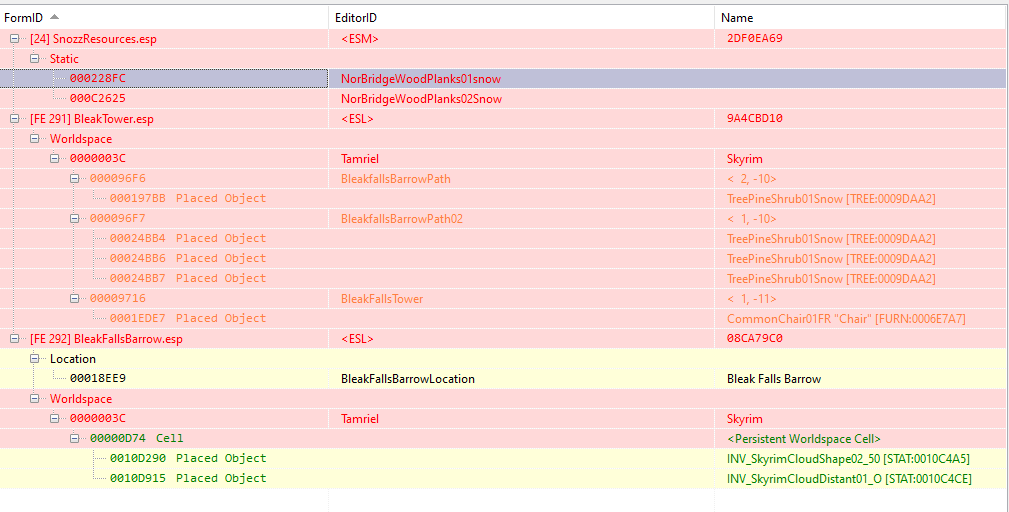This screenshot has width=1009, height=512.
Task: Collapse Worldspace group under BleakFallsBarrow.esp
Action: coord(35,399)
